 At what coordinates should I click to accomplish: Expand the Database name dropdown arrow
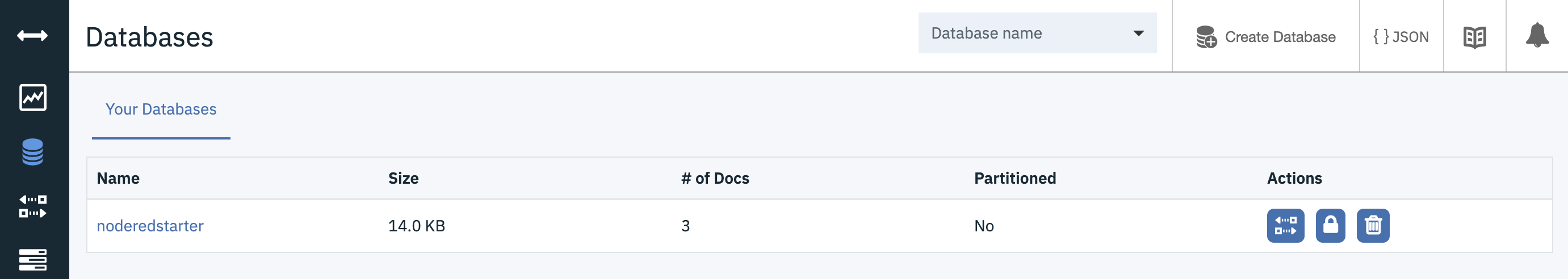pos(1138,33)
